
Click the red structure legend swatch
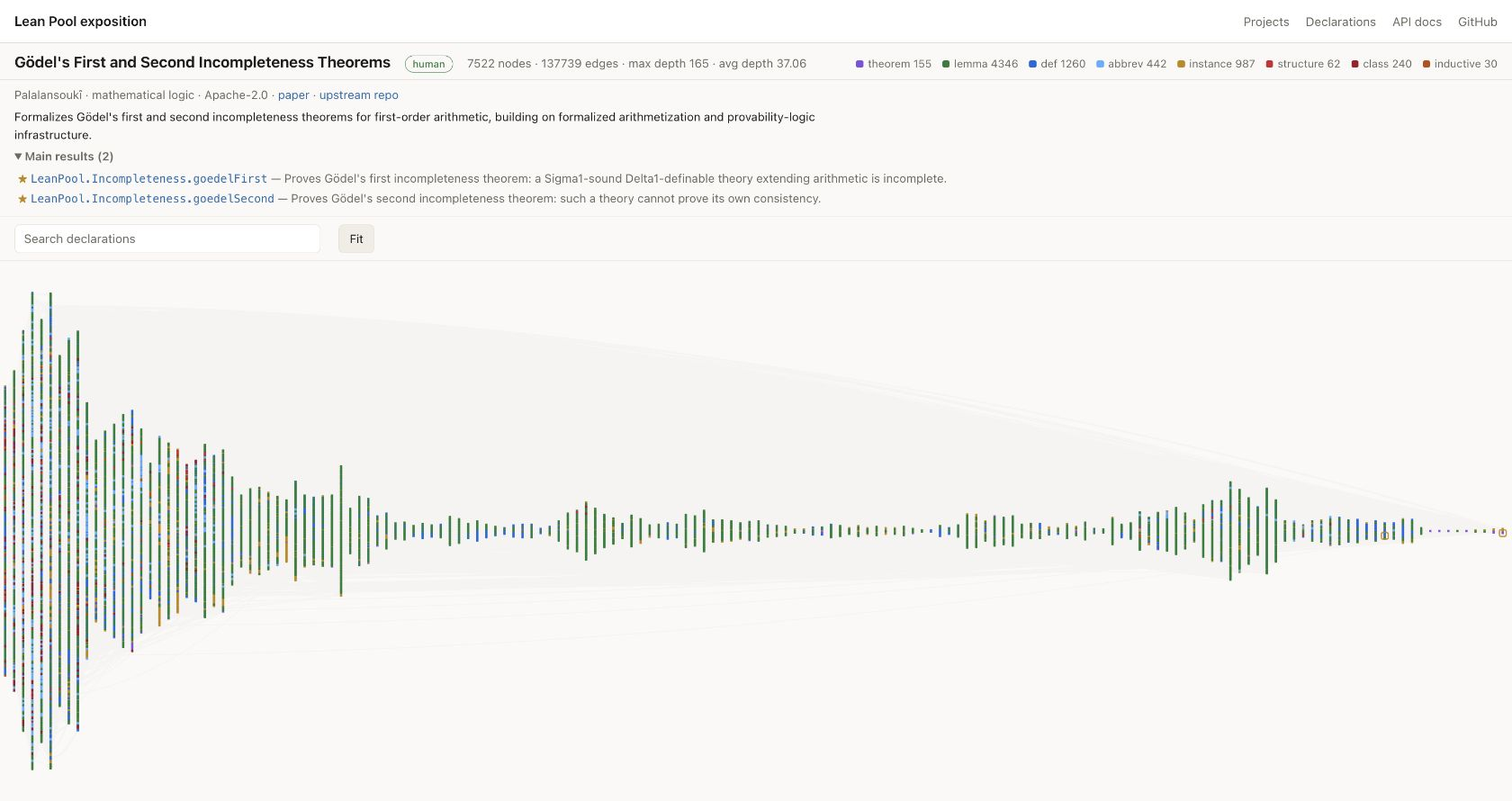[x=1269, y=64]
